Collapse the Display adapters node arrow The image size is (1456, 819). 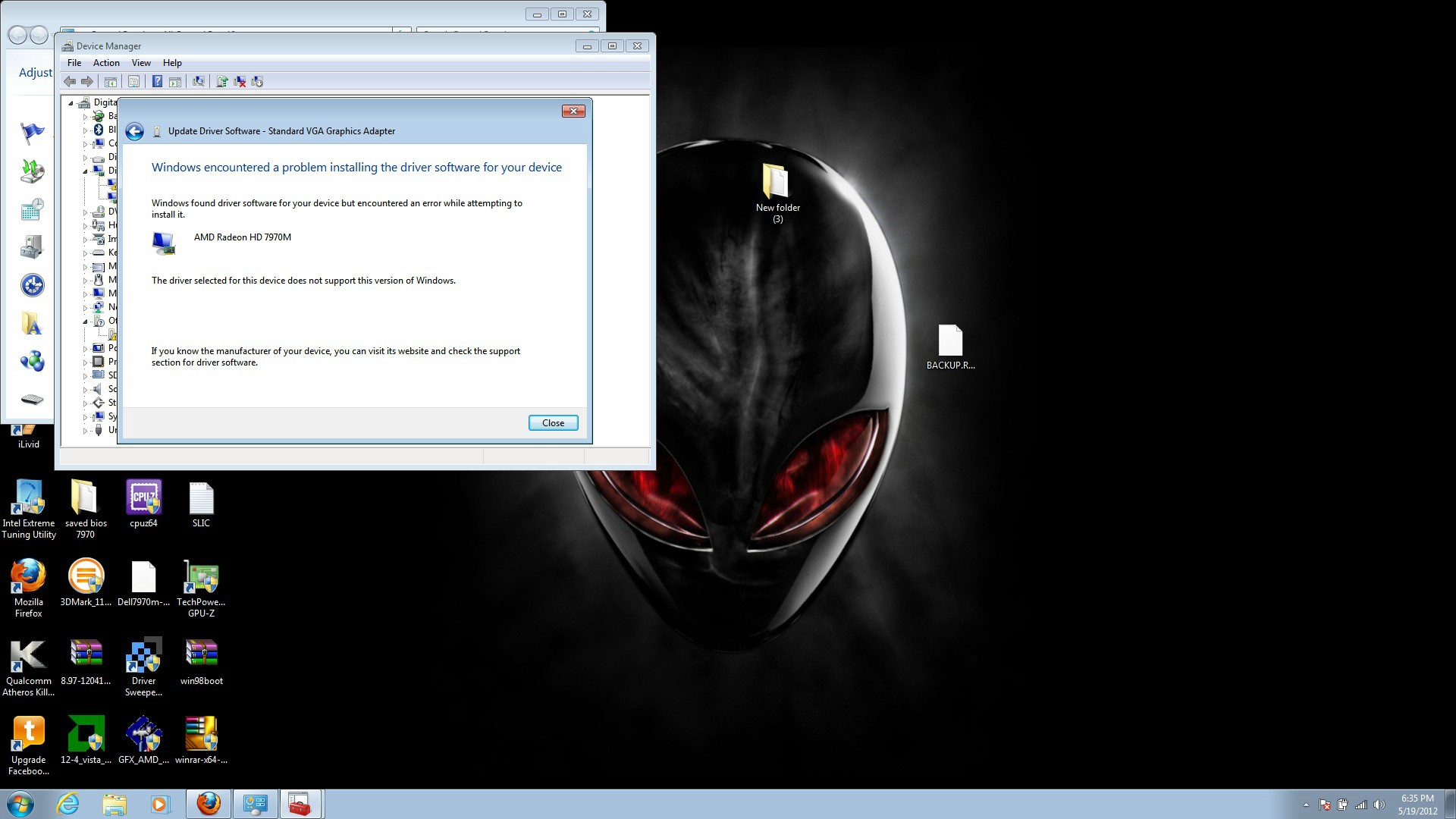(85, 171)
